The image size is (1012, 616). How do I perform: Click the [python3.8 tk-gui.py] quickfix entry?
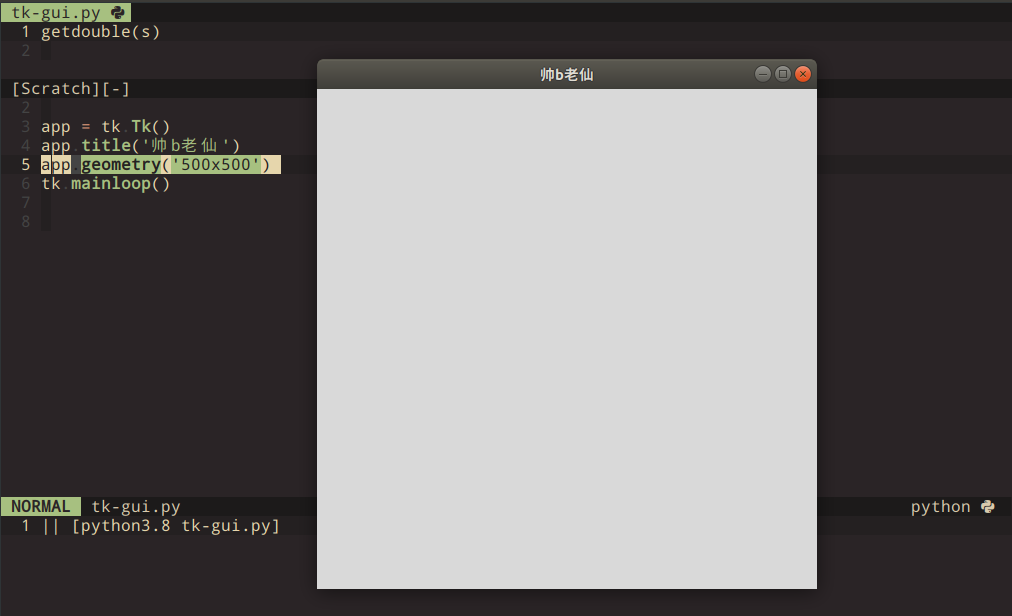pyautogui.click(x=176, y=526)
